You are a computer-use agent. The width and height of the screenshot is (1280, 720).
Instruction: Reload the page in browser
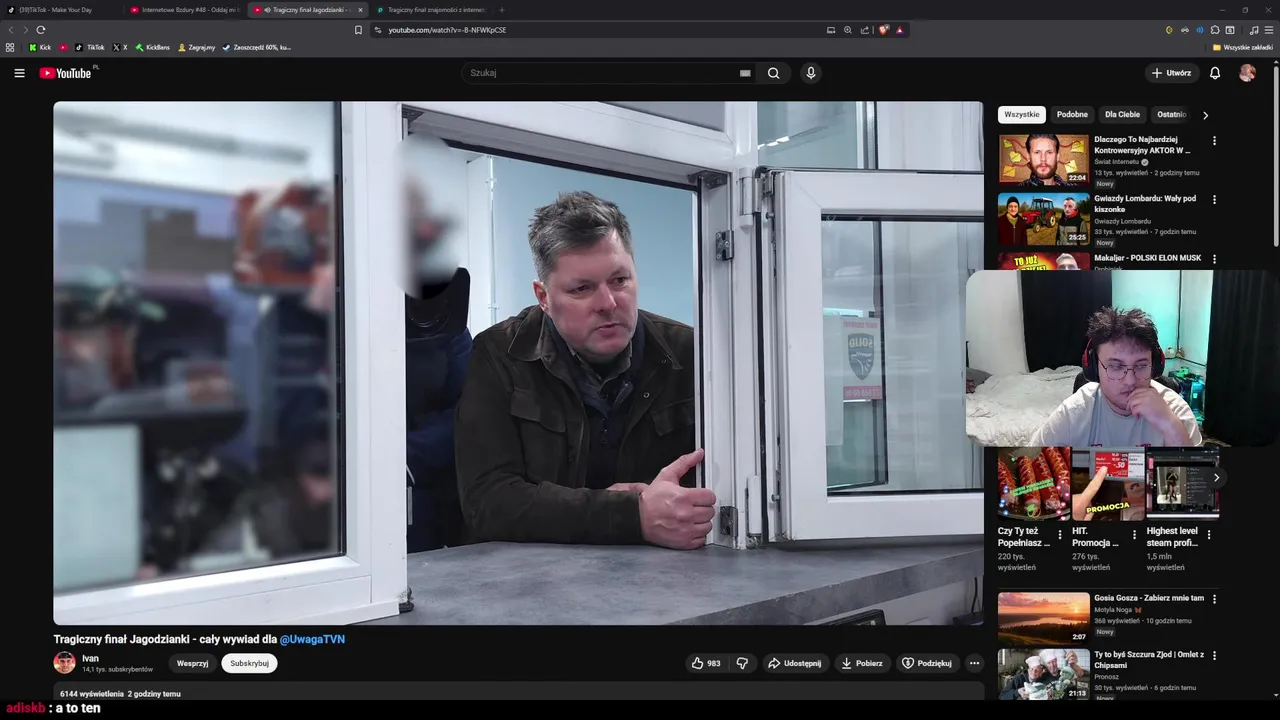pos(41,30)
